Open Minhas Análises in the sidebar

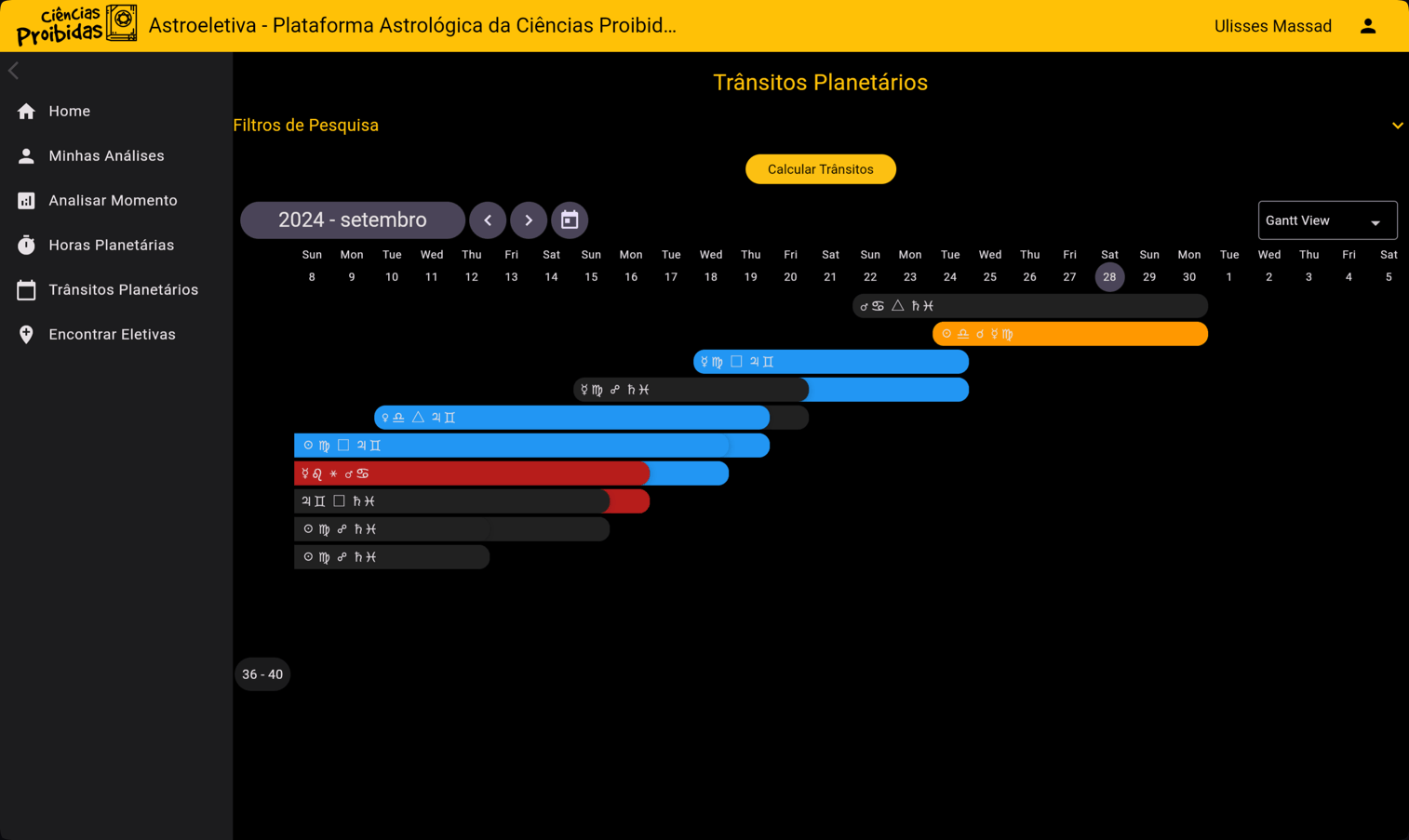pyautogui.click(x=106, y=156)
